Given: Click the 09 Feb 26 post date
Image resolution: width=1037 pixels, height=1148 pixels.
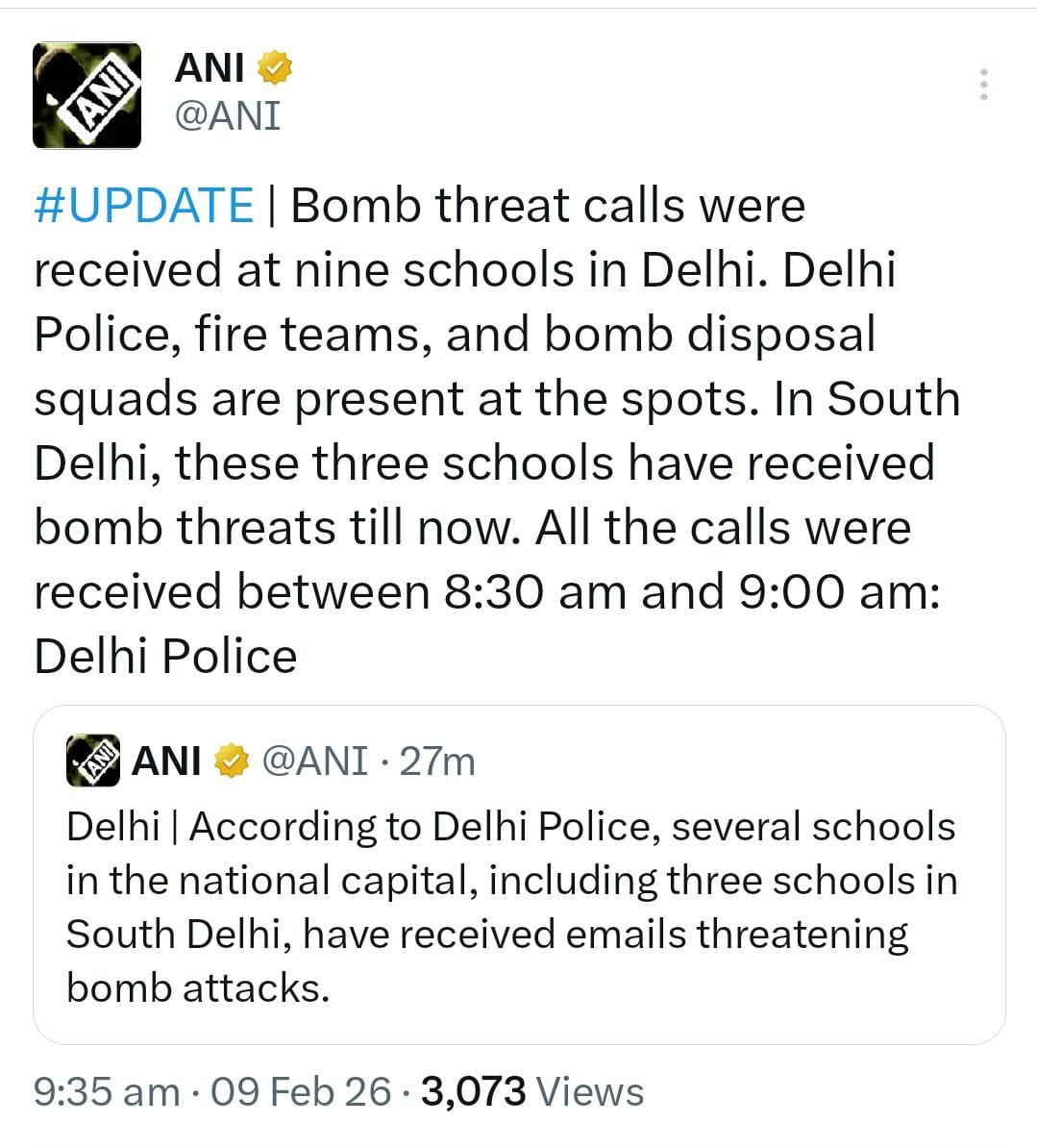Looking at the screenshot, I should pos(301,1092).
